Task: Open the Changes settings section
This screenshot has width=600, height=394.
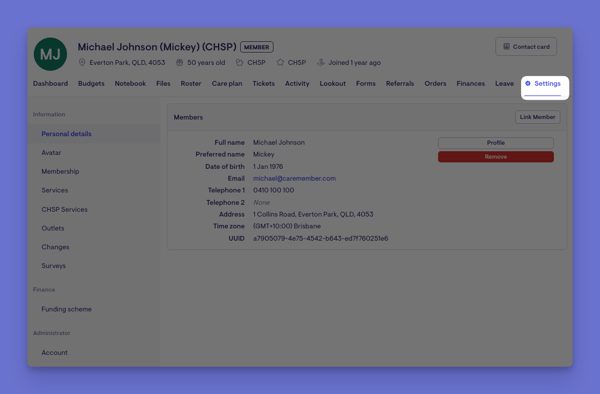Action: click(x=55, y=247)
